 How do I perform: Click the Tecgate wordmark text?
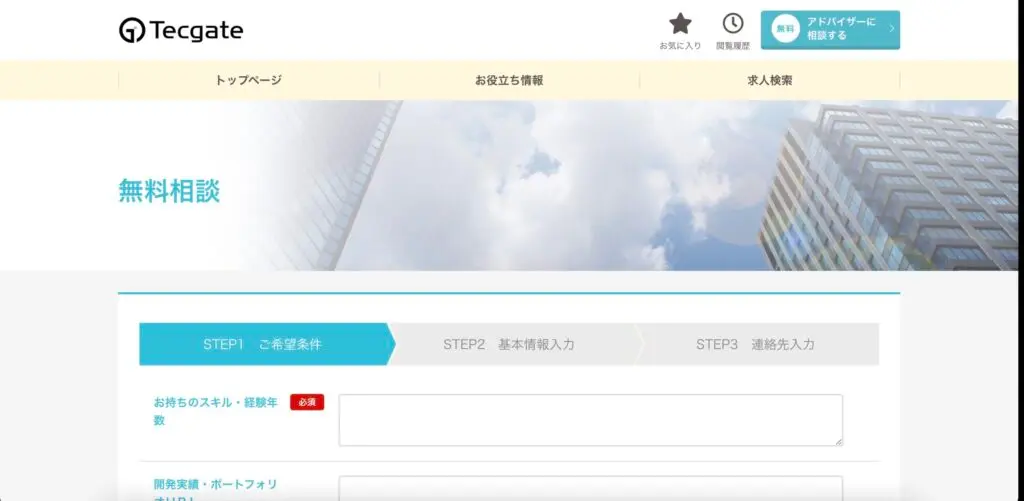196,31
